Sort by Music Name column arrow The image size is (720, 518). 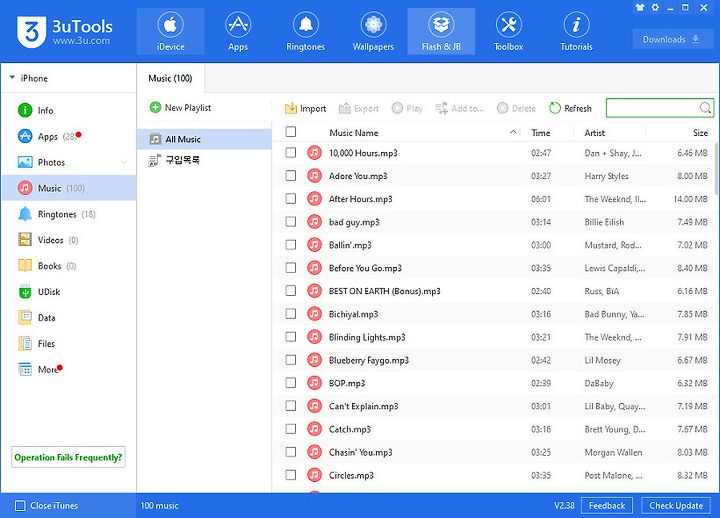pos(513,132)
